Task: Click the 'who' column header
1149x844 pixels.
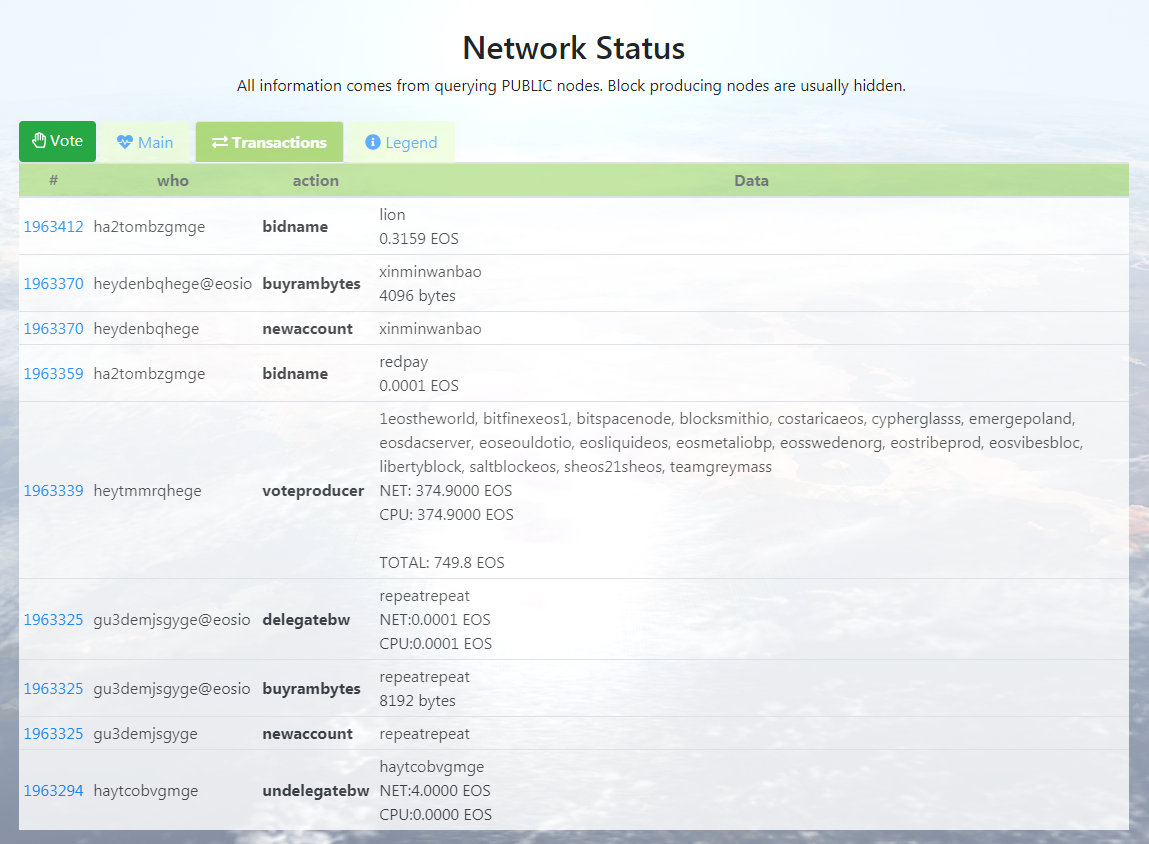Action: [x=173, y=181]
